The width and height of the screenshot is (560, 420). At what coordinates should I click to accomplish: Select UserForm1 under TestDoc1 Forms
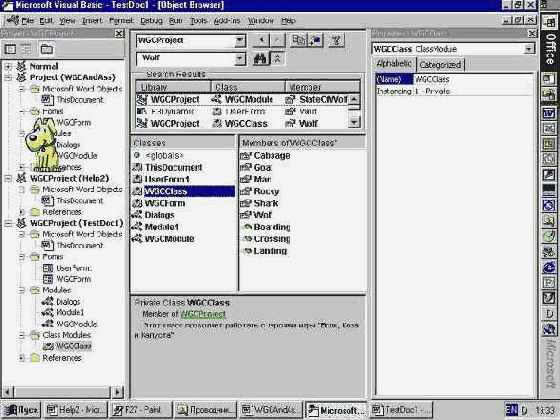[74, 268]
